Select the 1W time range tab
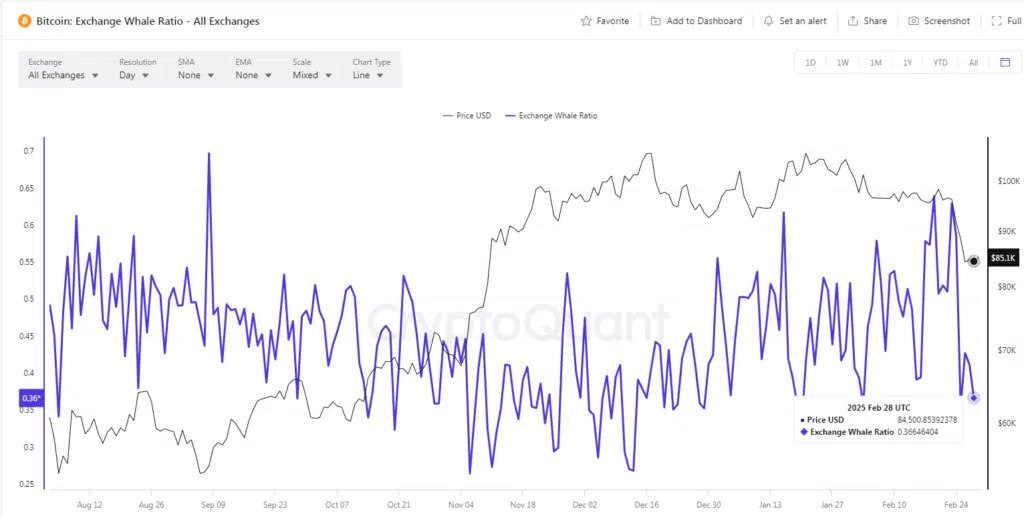This screenshot has width=1024, height=517. tap(842, 63)
